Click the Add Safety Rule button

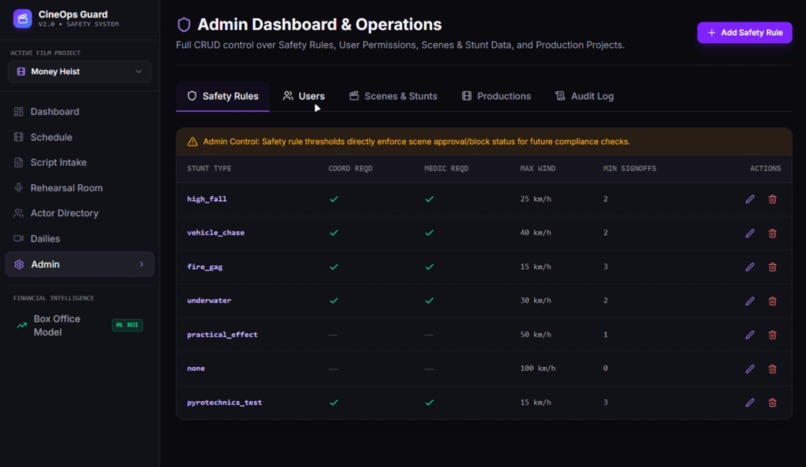(744, 32)
